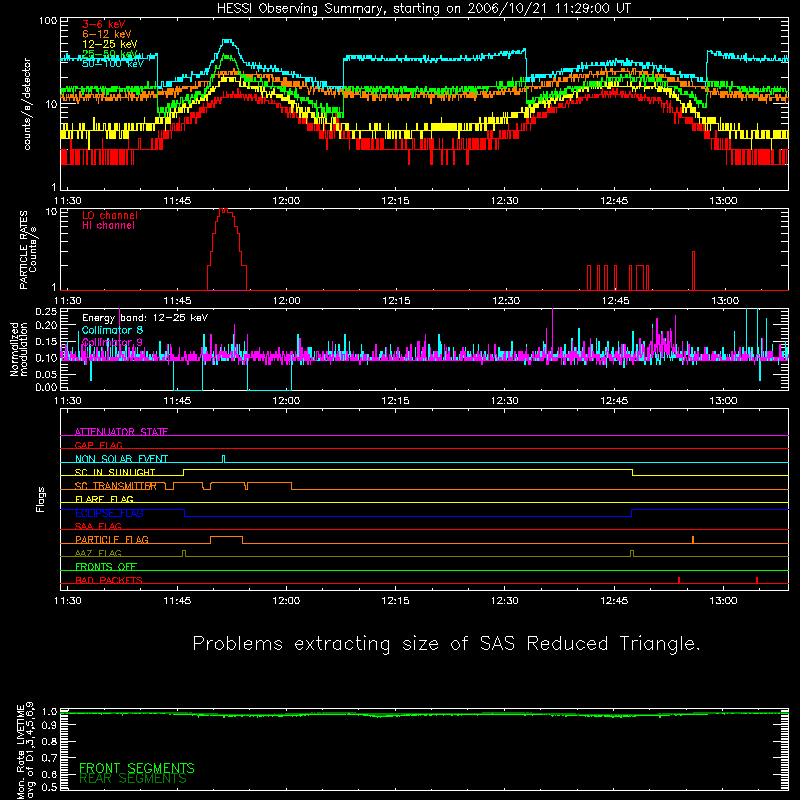Viewport: 800px width, 800px height.
Task: Click the 'BAD PACKETS' flag label
Action: click(109, 580)
